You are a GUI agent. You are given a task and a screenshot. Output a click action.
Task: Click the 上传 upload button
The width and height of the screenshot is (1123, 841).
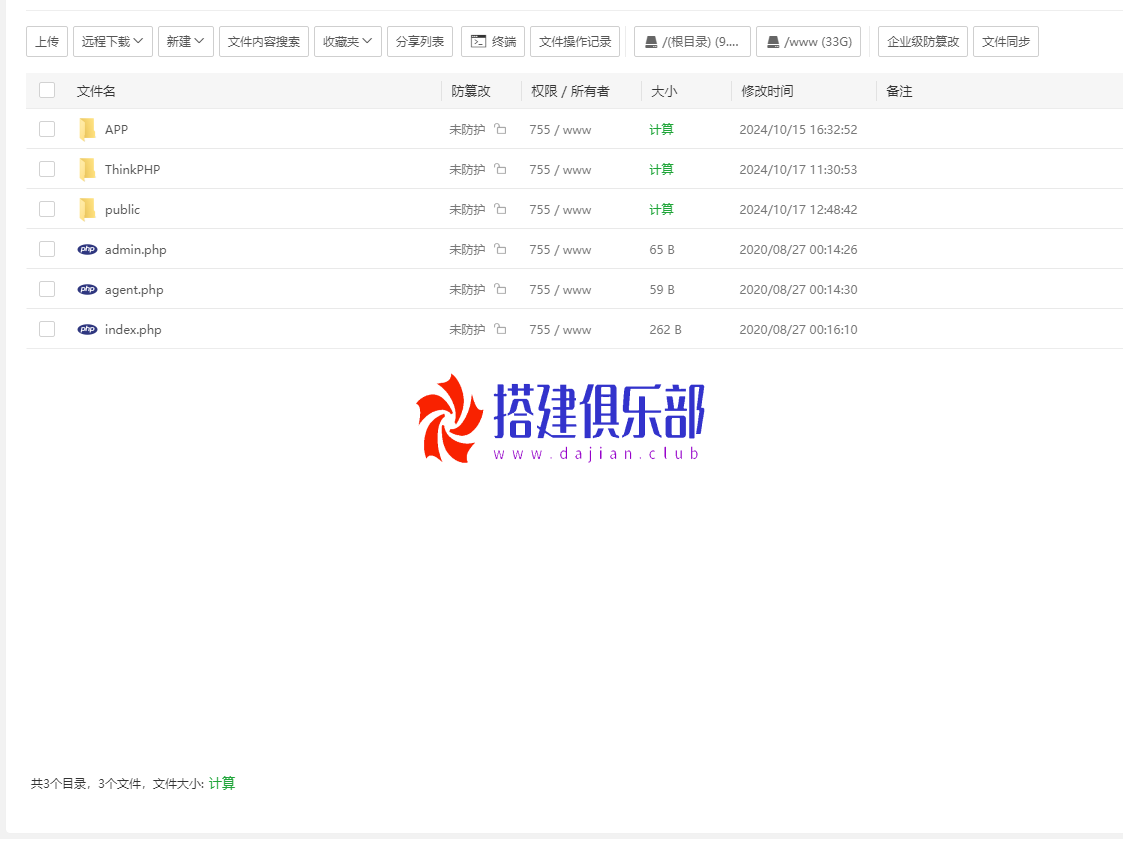(x=47, y=42)
